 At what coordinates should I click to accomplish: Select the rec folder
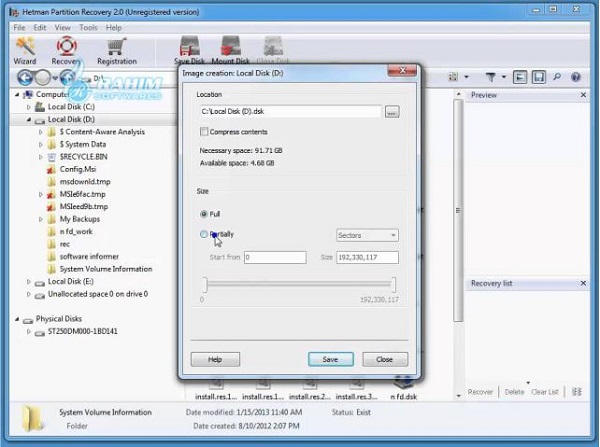[59, 244]
